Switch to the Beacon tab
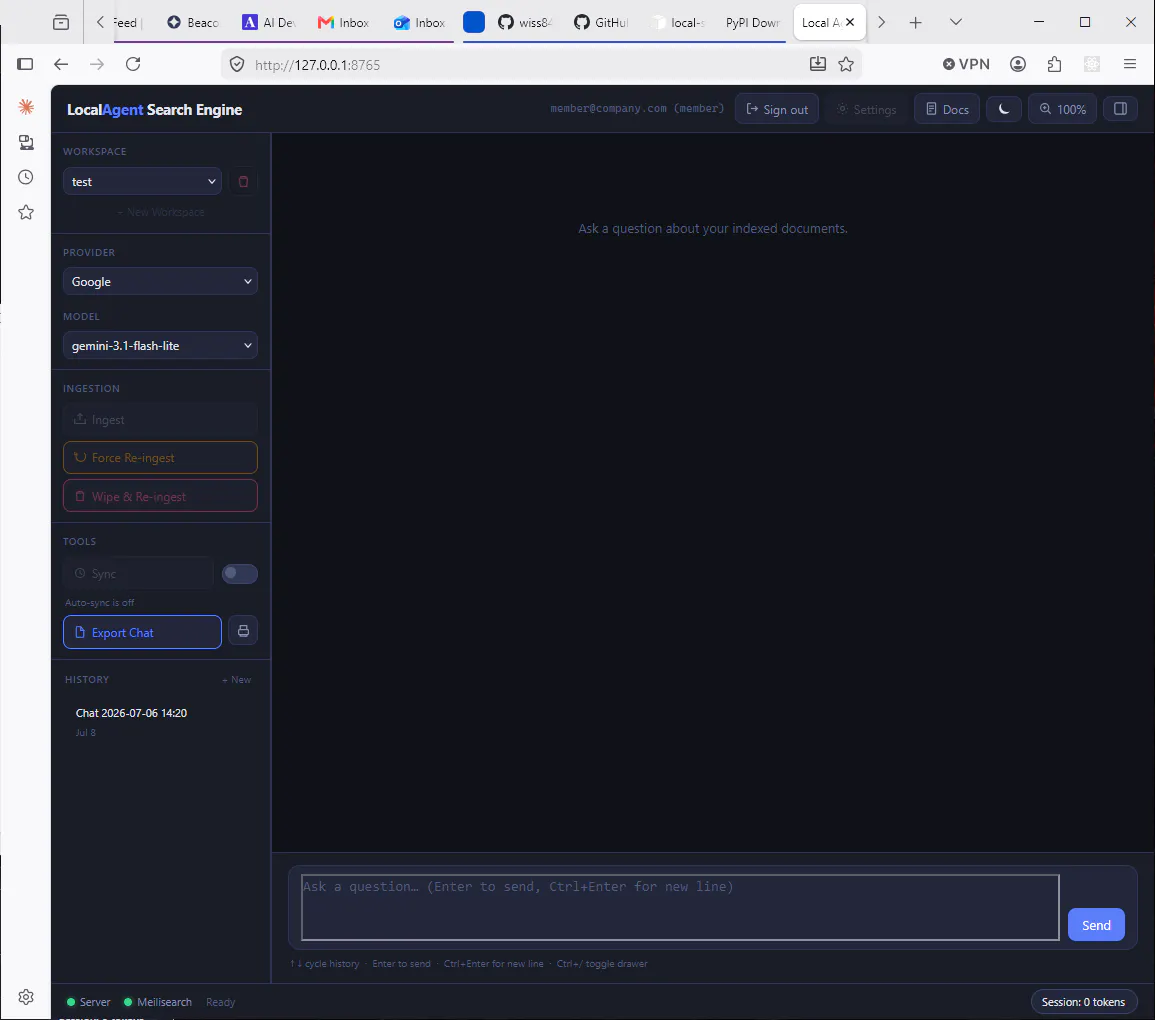This screenshot has width=1155, height=1020. pyautogui.click(x=192, y=22)
